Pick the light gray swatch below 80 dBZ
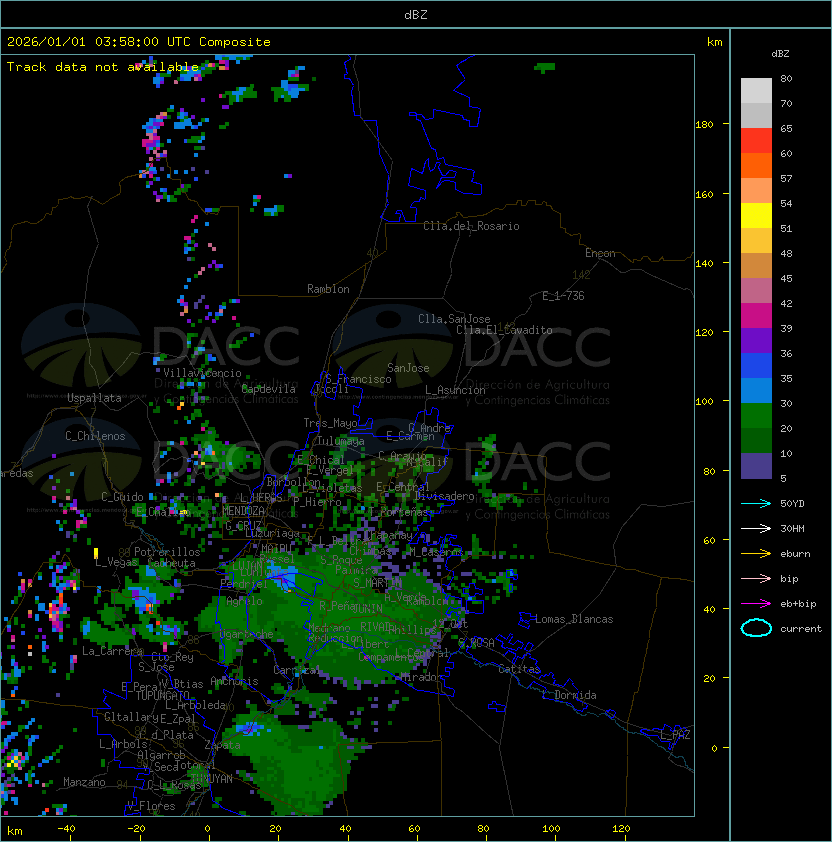Image resolution: width=832 pixels, height=842 pixels. click(x=756, y=91)
